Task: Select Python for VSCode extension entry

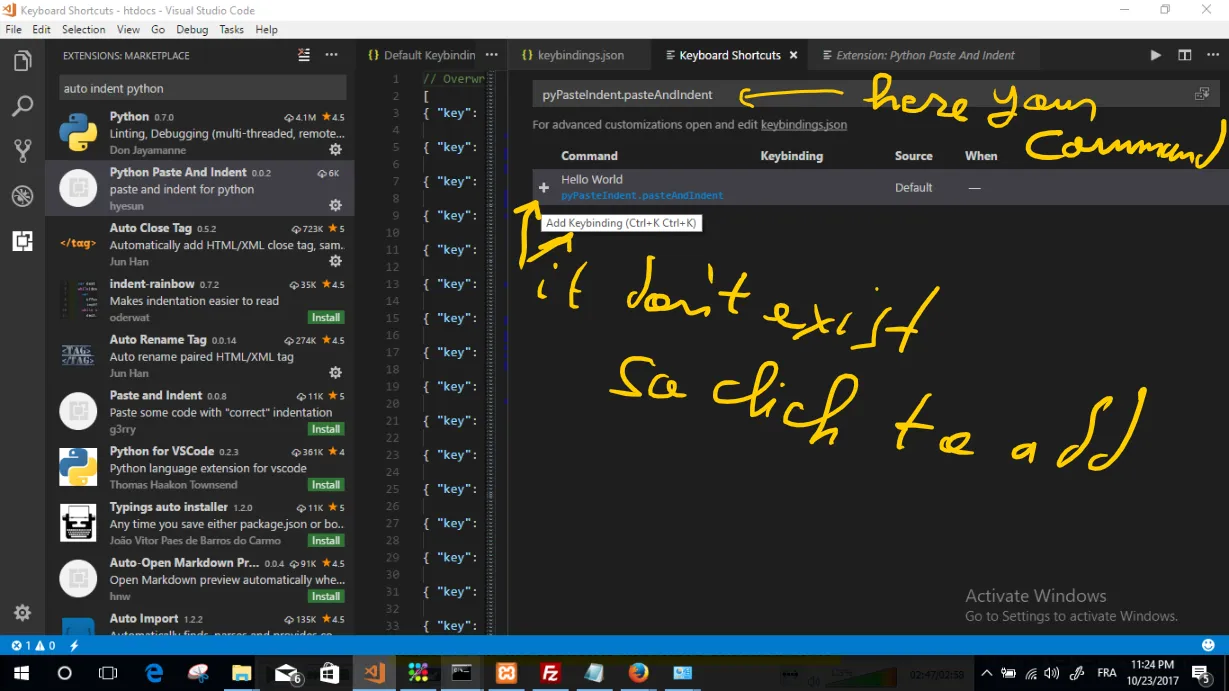Action: click(x=200, y=468)
